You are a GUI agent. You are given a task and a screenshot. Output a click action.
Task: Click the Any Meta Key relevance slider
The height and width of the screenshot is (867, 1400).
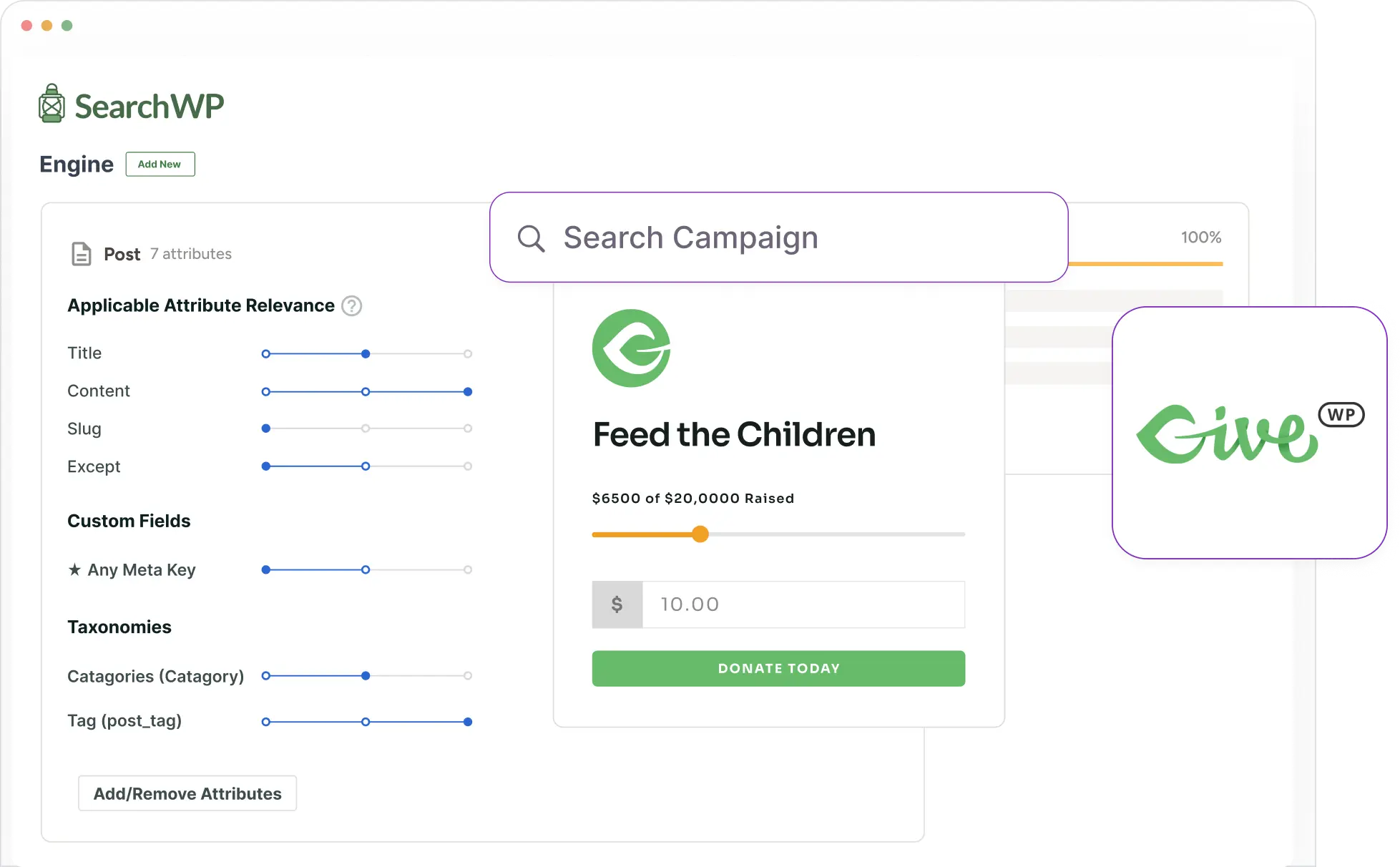[x=365, y=570]
